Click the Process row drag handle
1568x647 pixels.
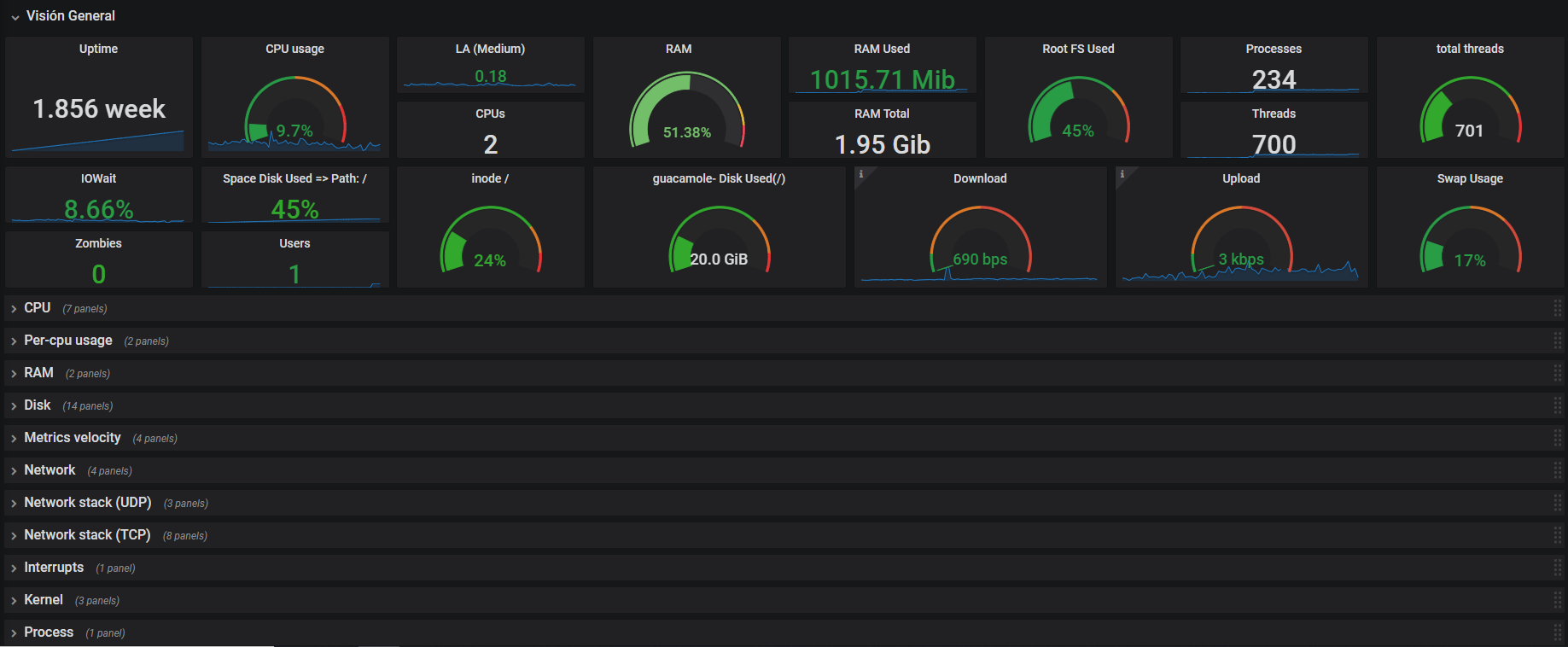[1558, 632]
